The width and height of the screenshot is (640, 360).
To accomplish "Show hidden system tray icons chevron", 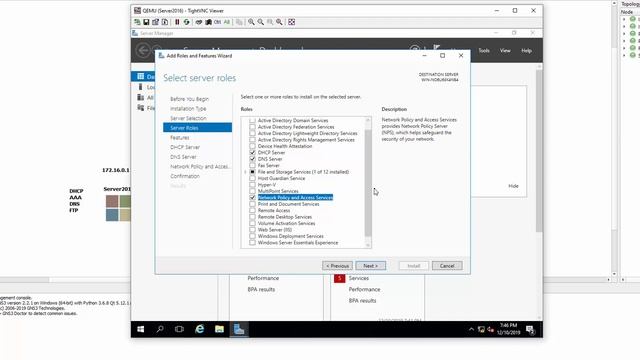I will coord(471,329).
